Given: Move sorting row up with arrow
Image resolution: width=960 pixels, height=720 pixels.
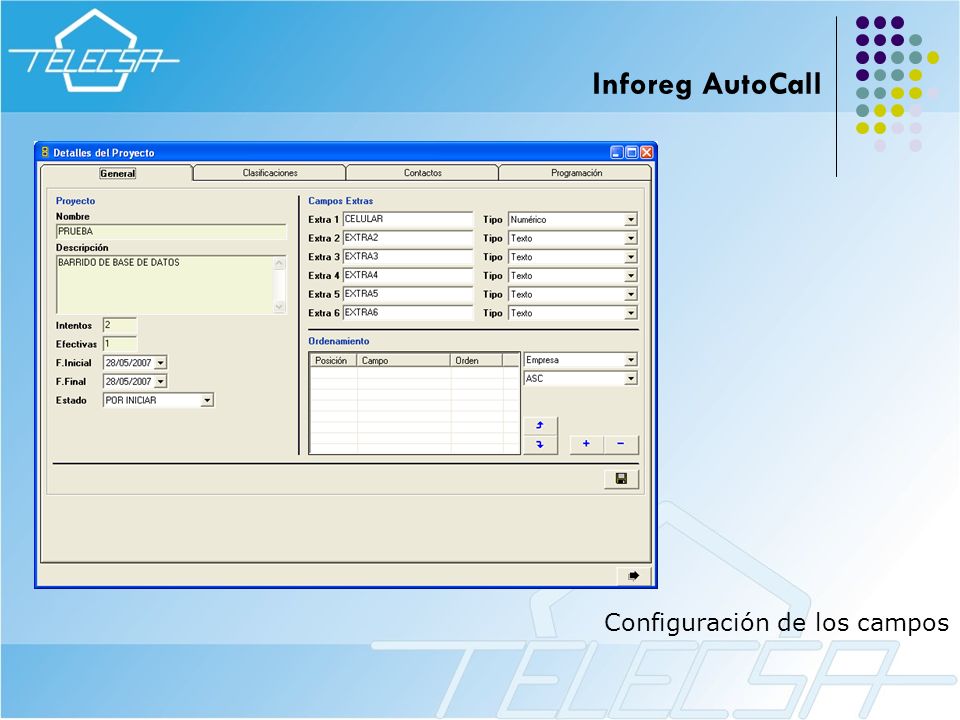Looking at the screenshot, I should click(540, 425).
